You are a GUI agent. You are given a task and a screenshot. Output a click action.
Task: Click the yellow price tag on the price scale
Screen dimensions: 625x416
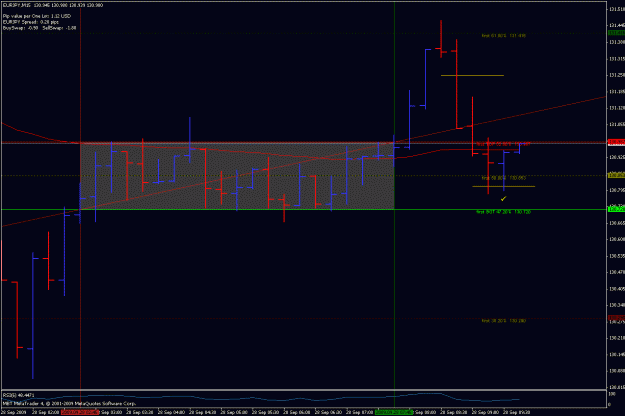[616, 175]
